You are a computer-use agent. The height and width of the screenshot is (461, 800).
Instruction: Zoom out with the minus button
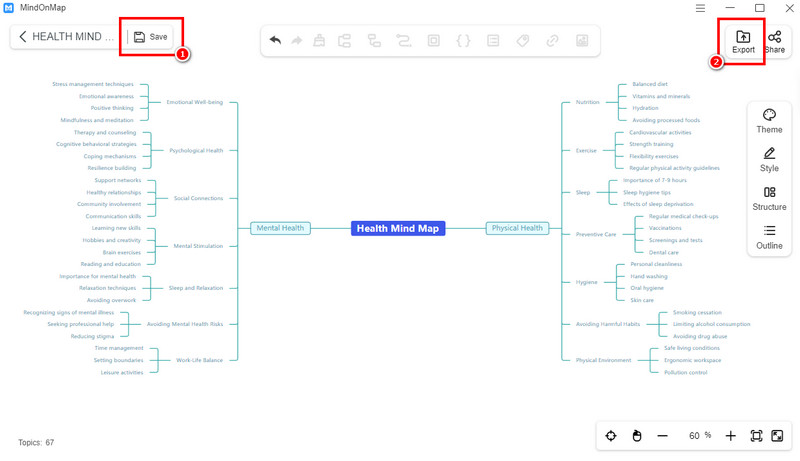point(662,436)
